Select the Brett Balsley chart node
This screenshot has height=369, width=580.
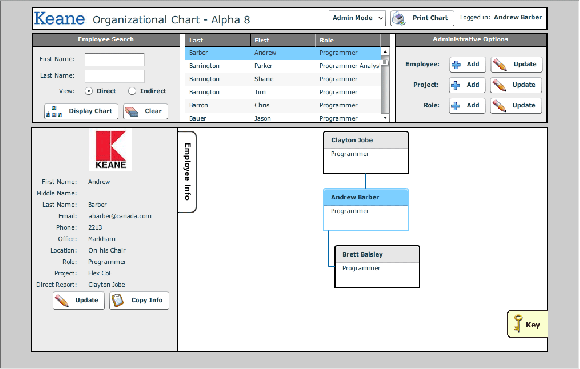(x=377, y=267)
